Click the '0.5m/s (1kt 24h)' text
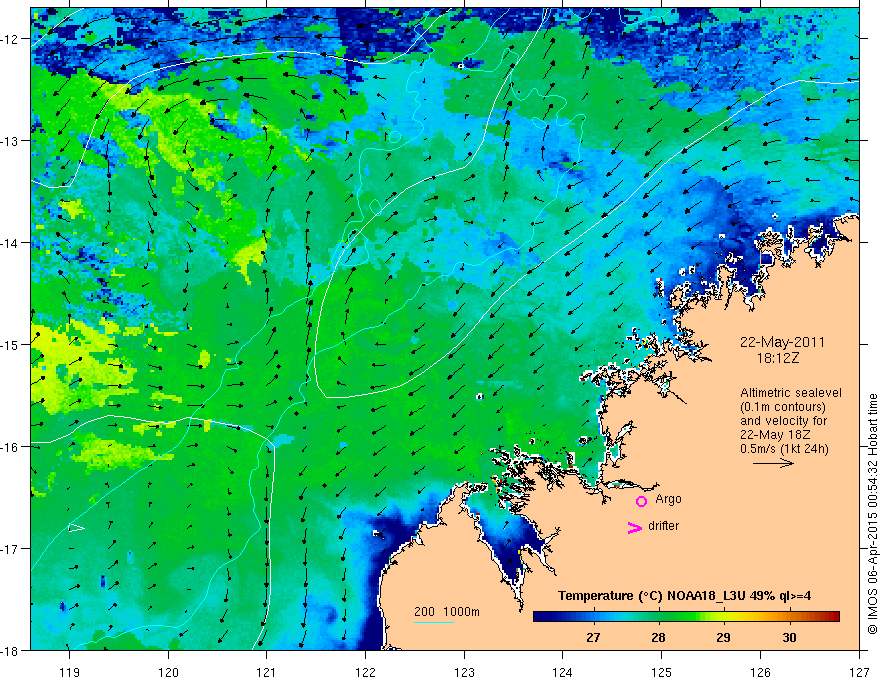880x680 pixels. [784, 449]
